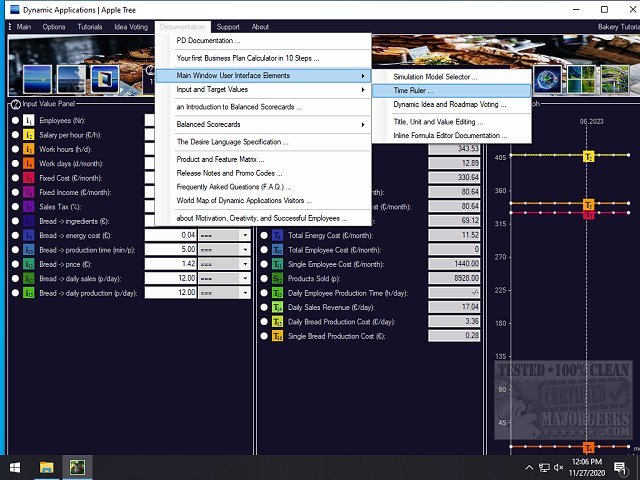Viewport: 640px width, 480px height.
Task: Show hidden system tray icons
Action: pyautogui.click(x=529, y=467)
